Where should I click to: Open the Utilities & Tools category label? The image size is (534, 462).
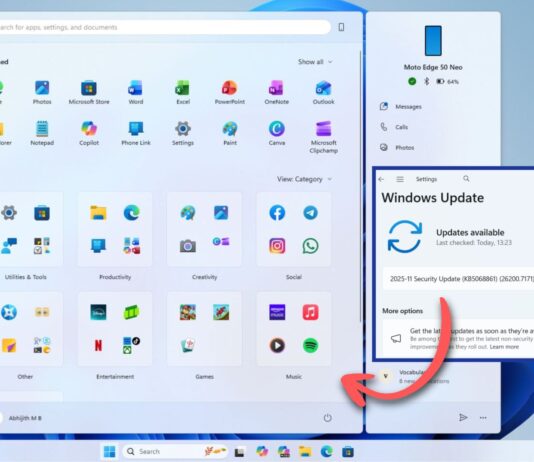click(26, 277)
